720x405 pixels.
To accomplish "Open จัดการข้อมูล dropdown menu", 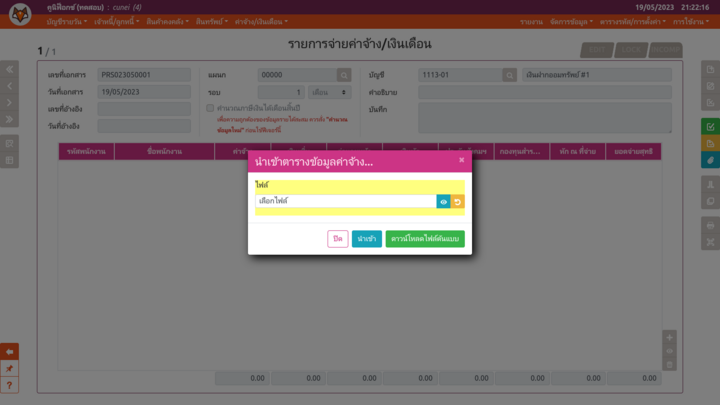I will (x=572, y=22).
